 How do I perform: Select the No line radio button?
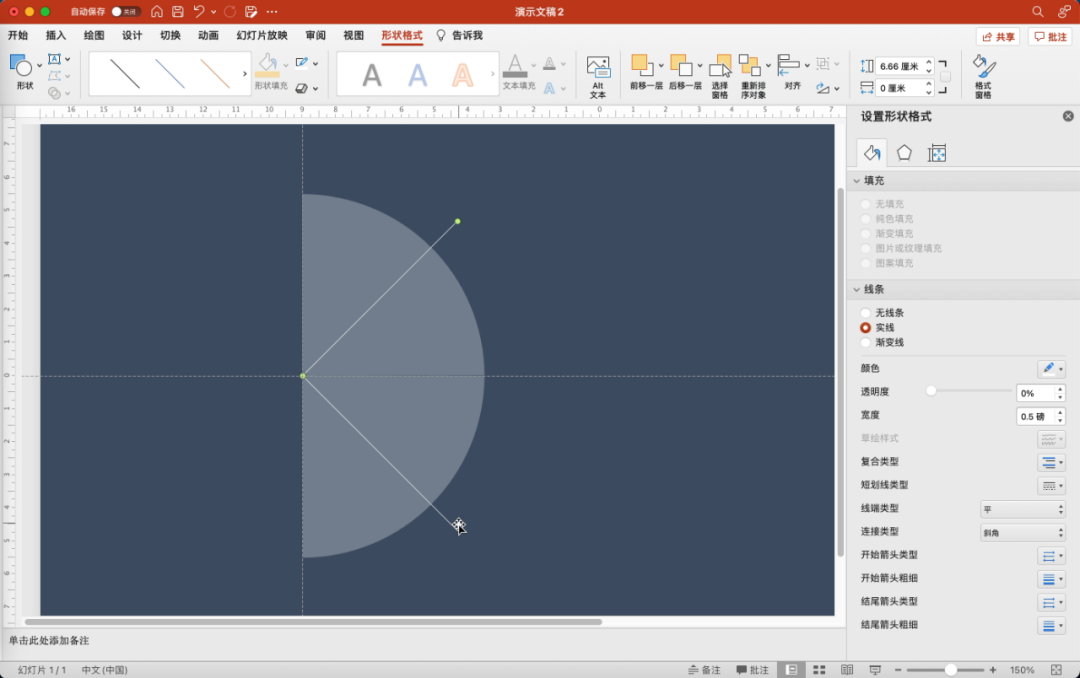[x=866, y=313]
